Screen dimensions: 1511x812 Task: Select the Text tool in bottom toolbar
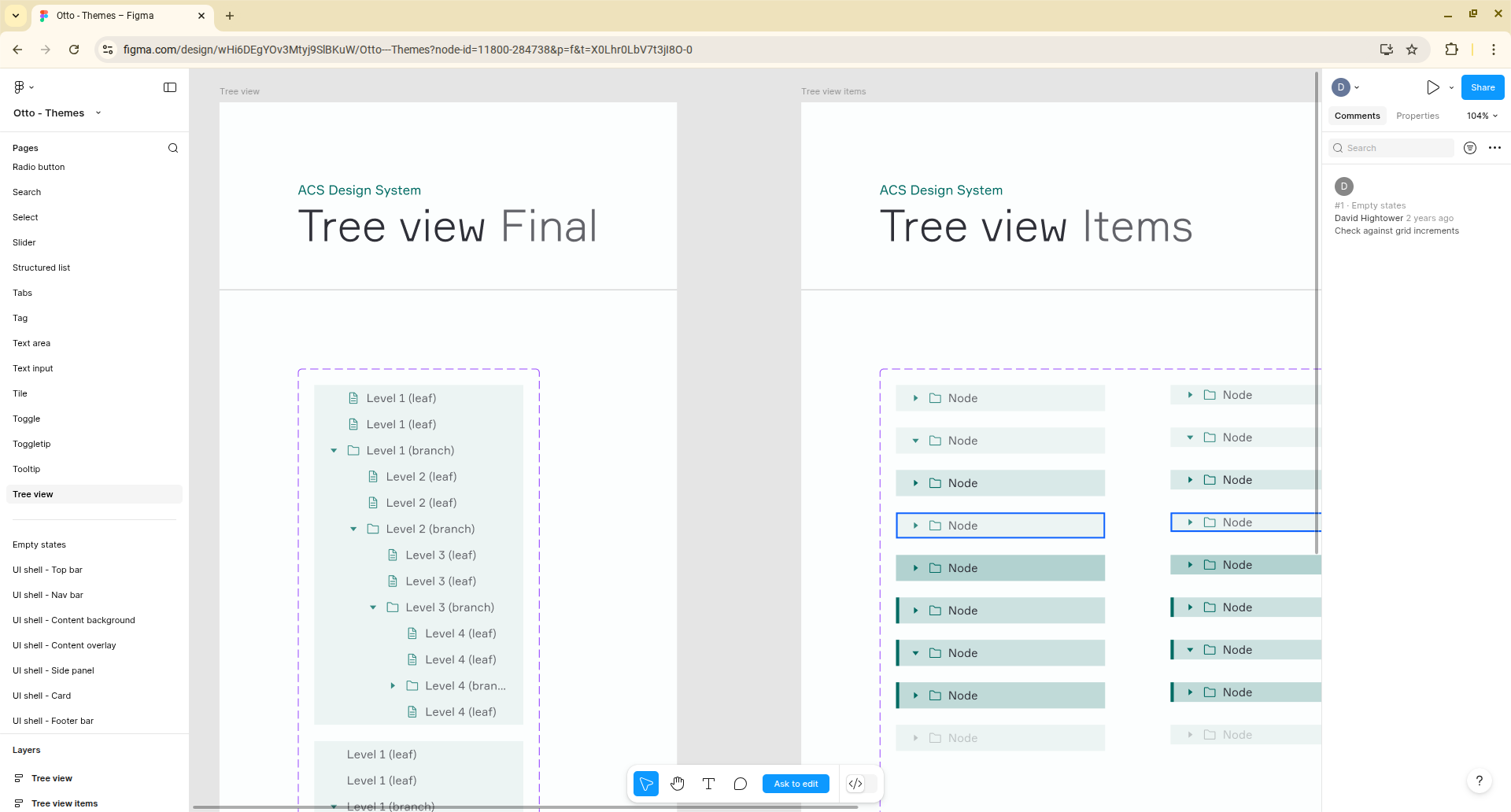point(708,784)
